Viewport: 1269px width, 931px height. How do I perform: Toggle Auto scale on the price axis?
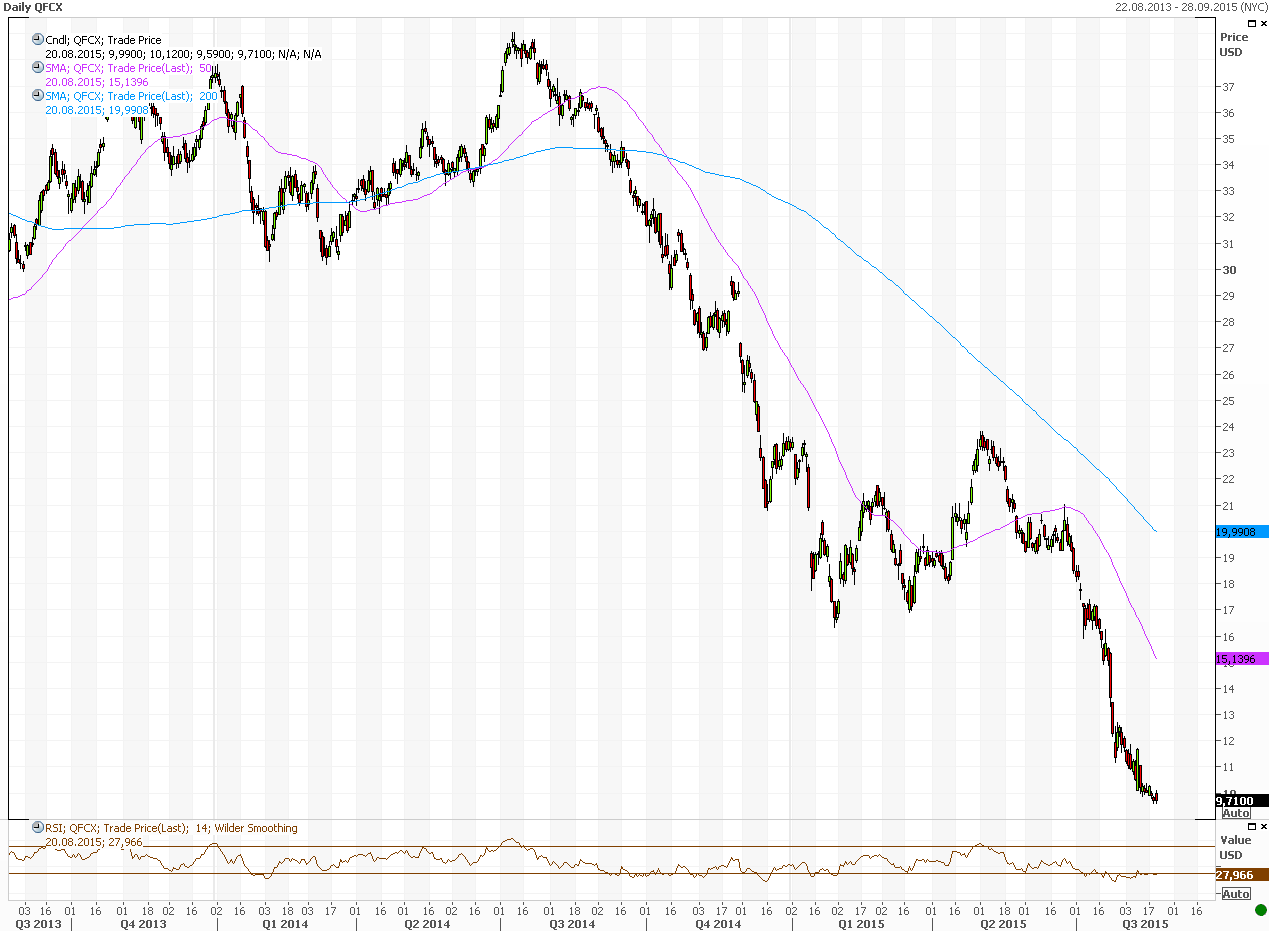point(1236,814)
